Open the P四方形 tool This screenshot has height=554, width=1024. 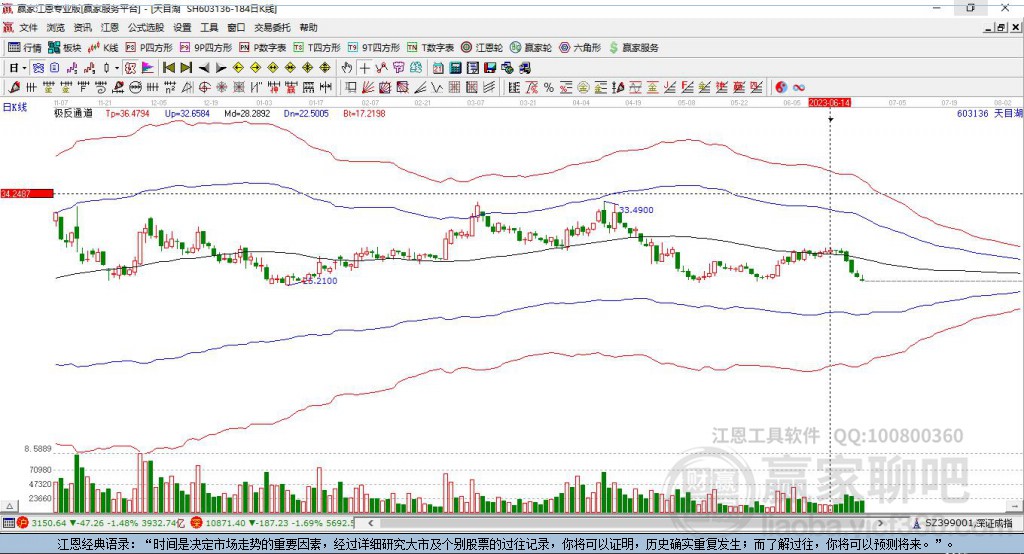coord(149,48)
